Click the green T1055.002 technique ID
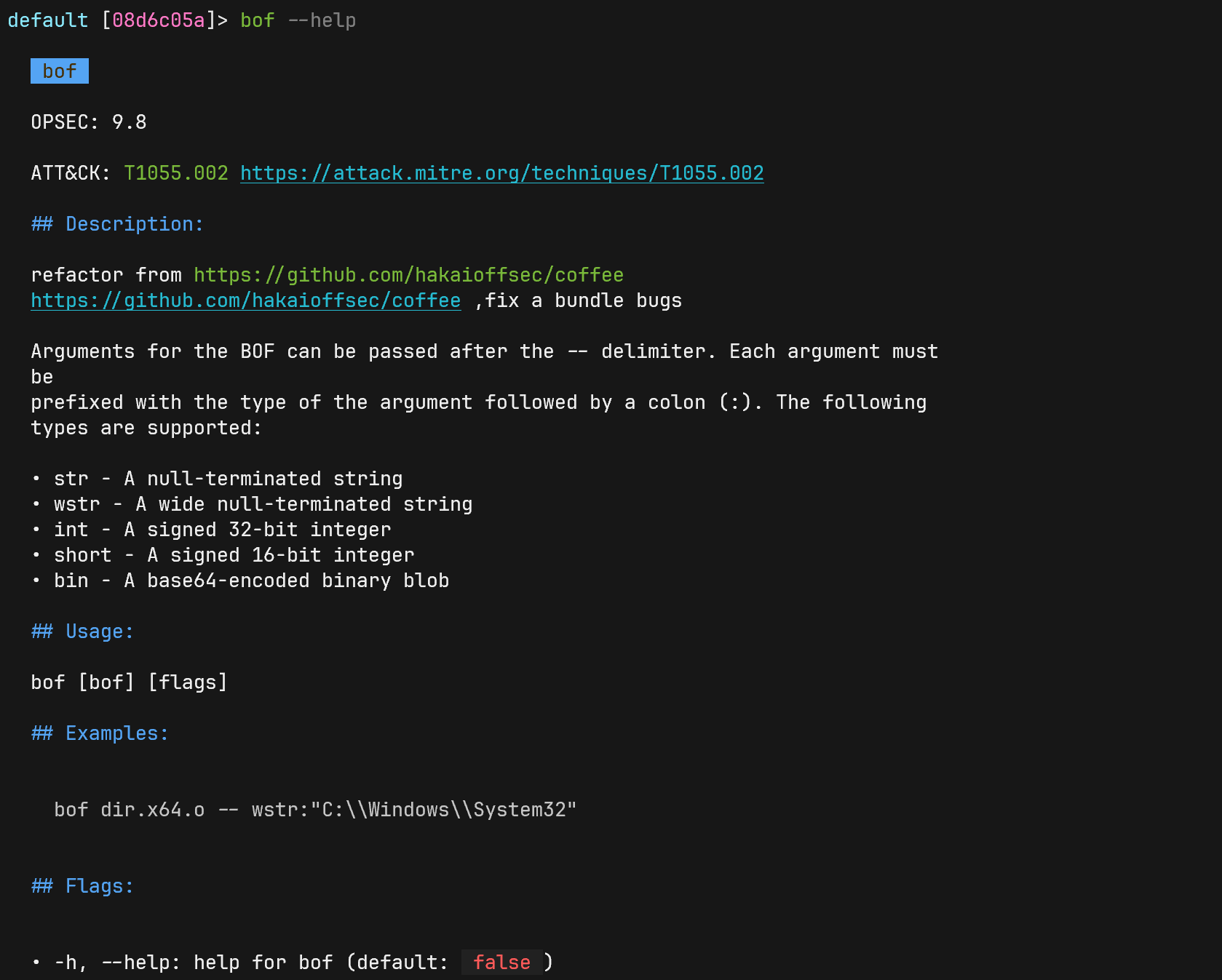The width and height of the screenshot is (1222, 980). 176,173
